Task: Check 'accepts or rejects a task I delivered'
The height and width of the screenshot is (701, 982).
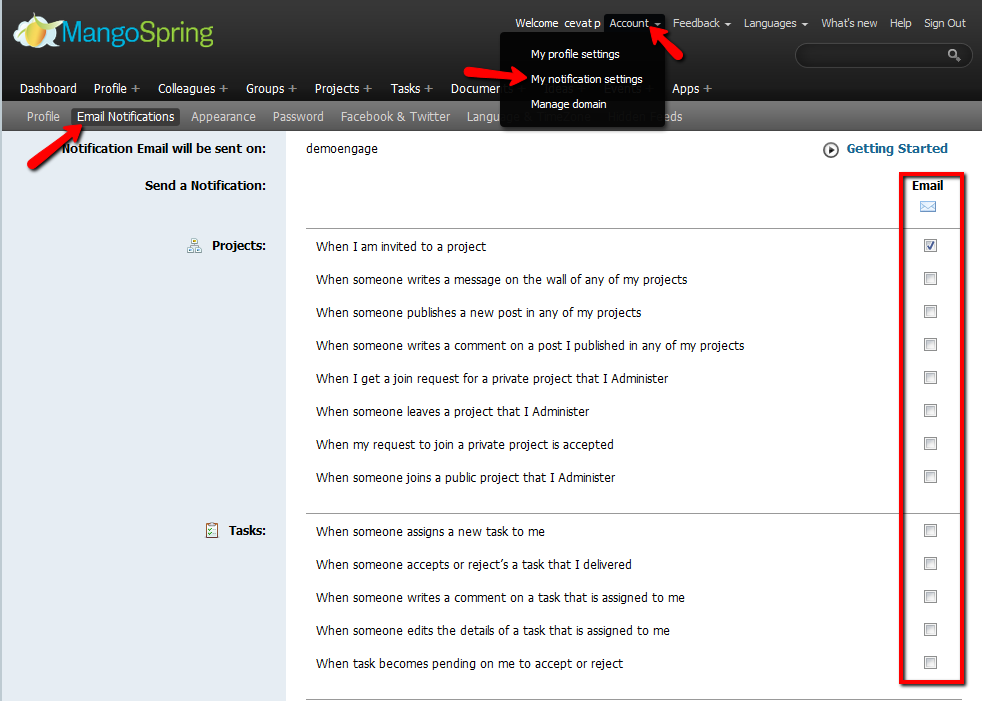Action: tap(931, 564)
